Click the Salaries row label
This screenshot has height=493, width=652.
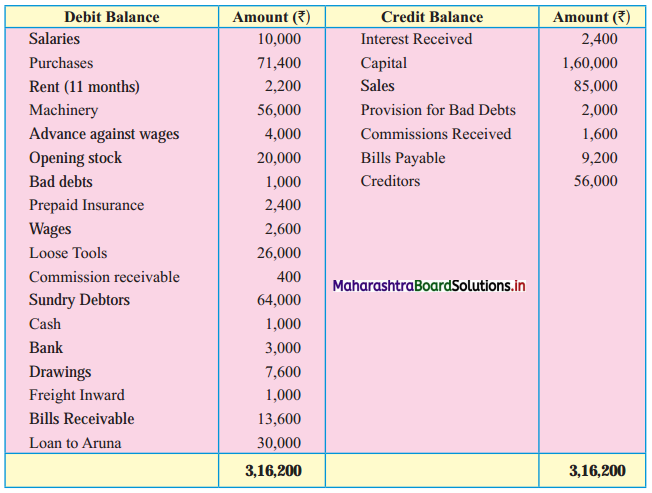[x=54, y=39]
